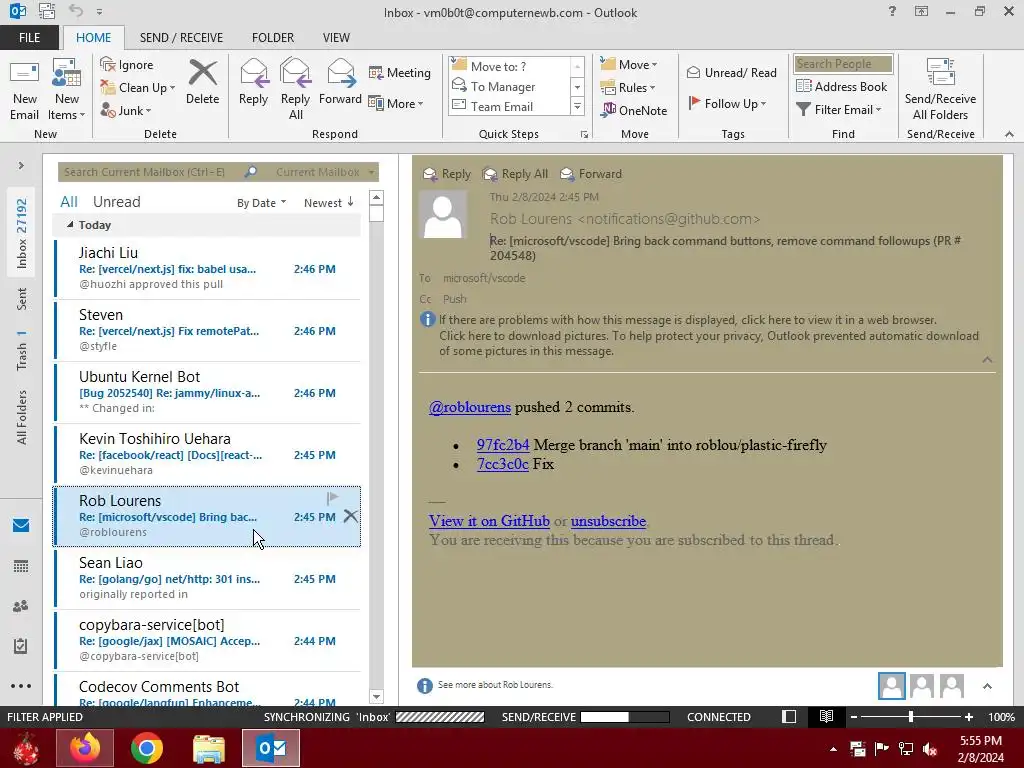Zoom out with the minus button
This screenshot has height=768, width=1024.
tap(853, 717)
